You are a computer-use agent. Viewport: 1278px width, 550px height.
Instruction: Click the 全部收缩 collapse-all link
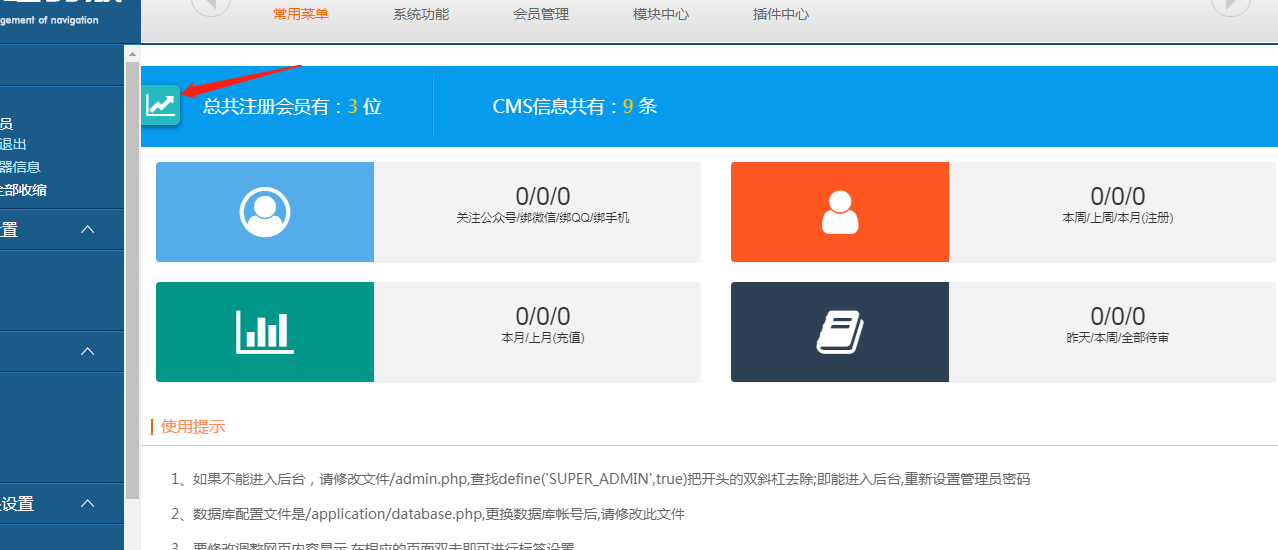(23, 190)
